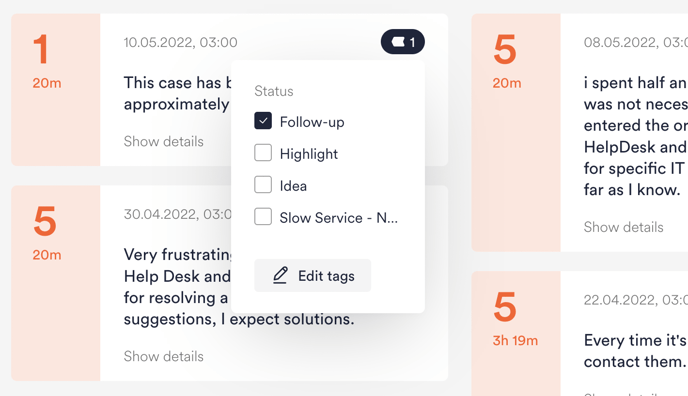The height and width of the screenshot is (396, 688).
Task: Click the 10.05.2022, 03:00 timestamp
Action: click(x=180, y=43)
